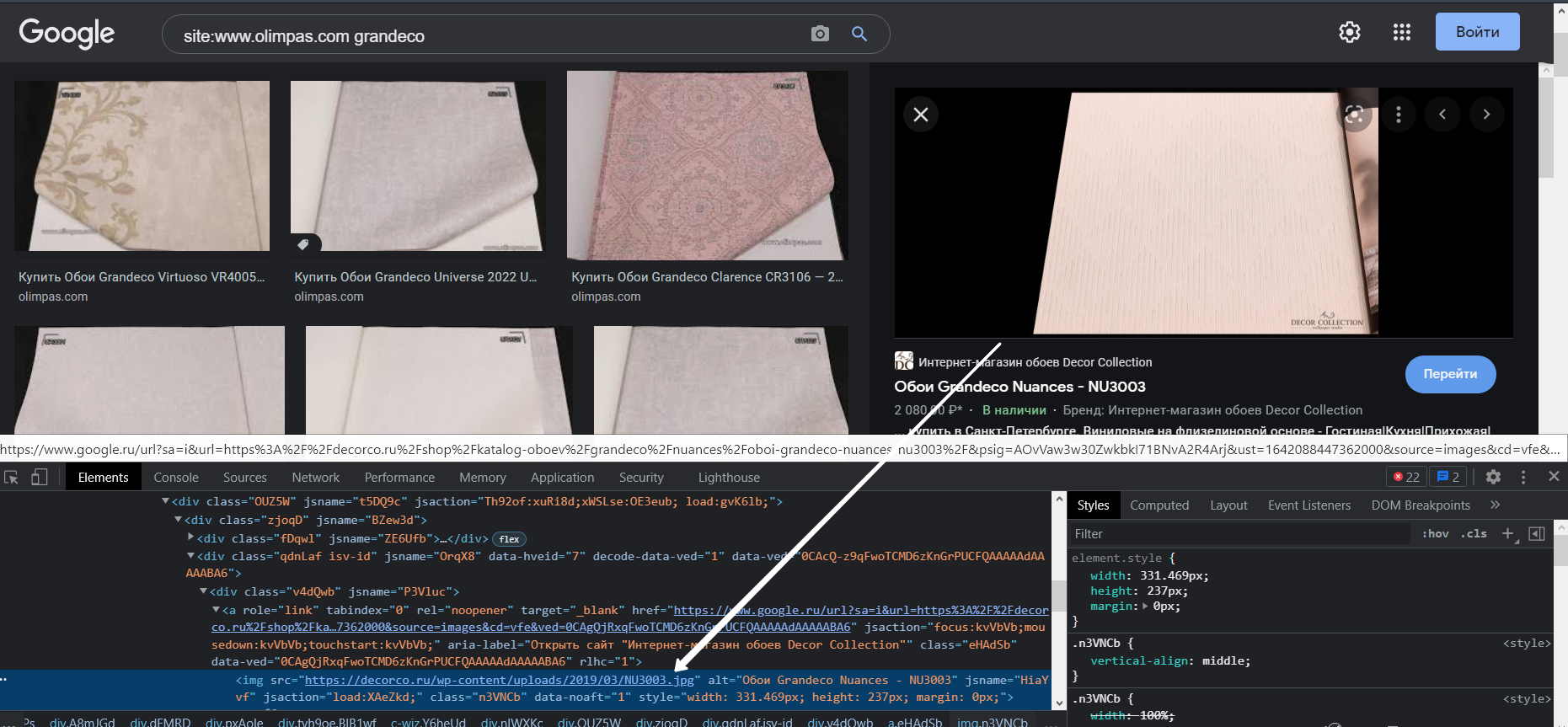The height and width of the screenshot is (727, 1568).
Task: Open decorco.ru NU3003.jpg src link
Action: point(499,680)
